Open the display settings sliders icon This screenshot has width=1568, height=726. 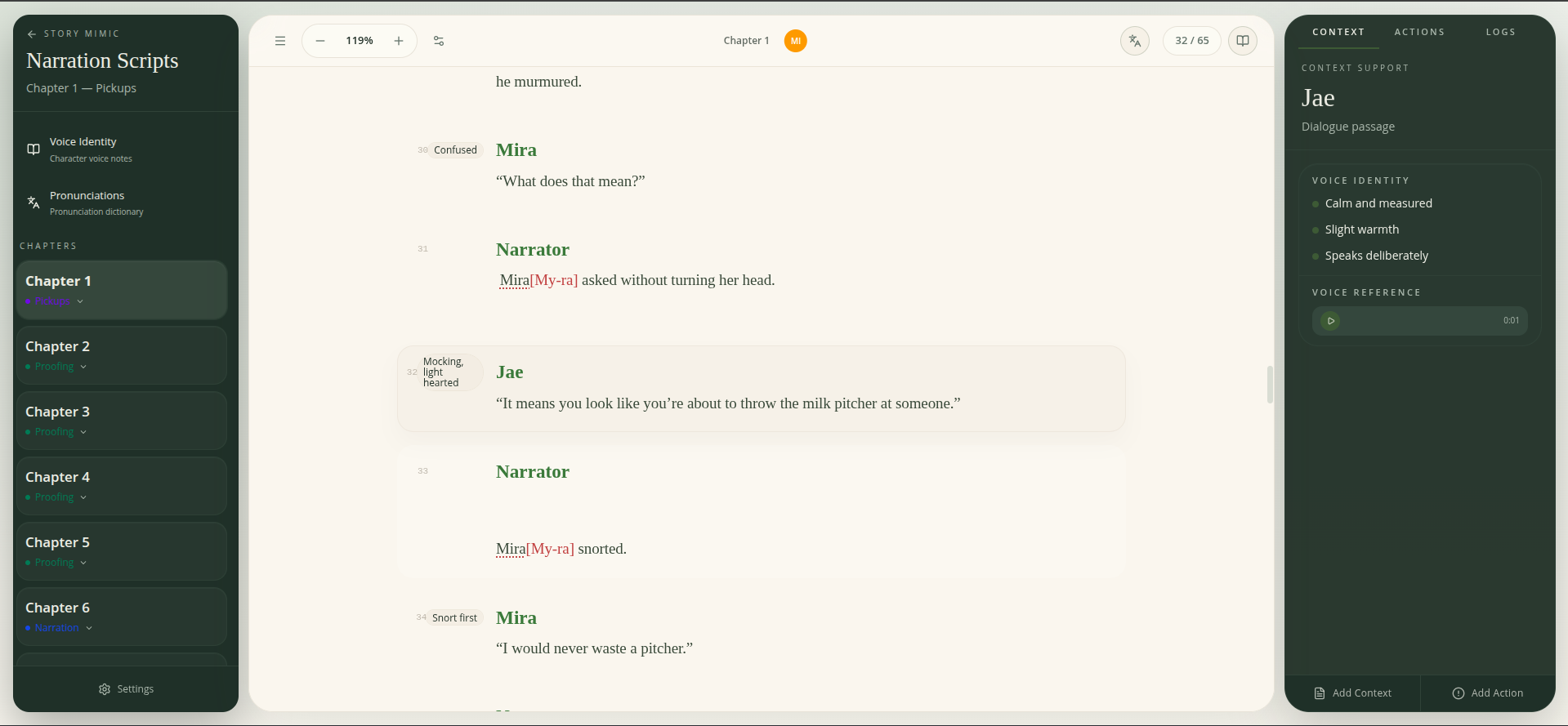[x=439, y=41]
